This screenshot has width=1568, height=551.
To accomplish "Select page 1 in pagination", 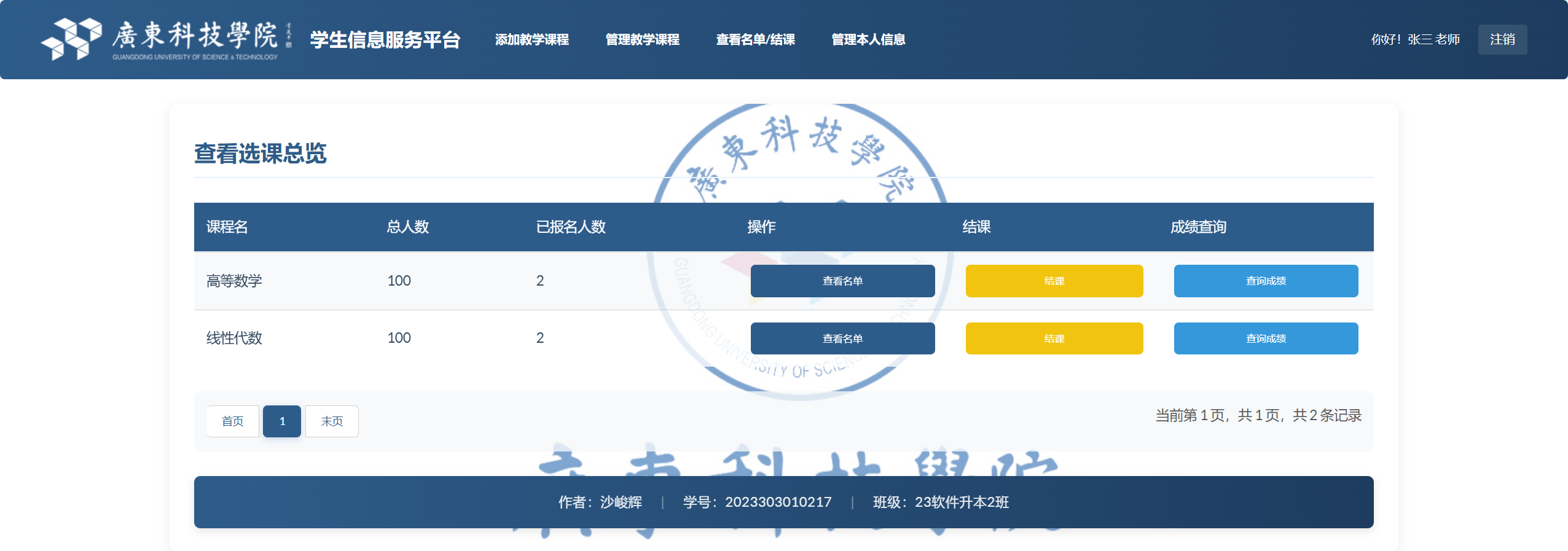I will 282,421.
